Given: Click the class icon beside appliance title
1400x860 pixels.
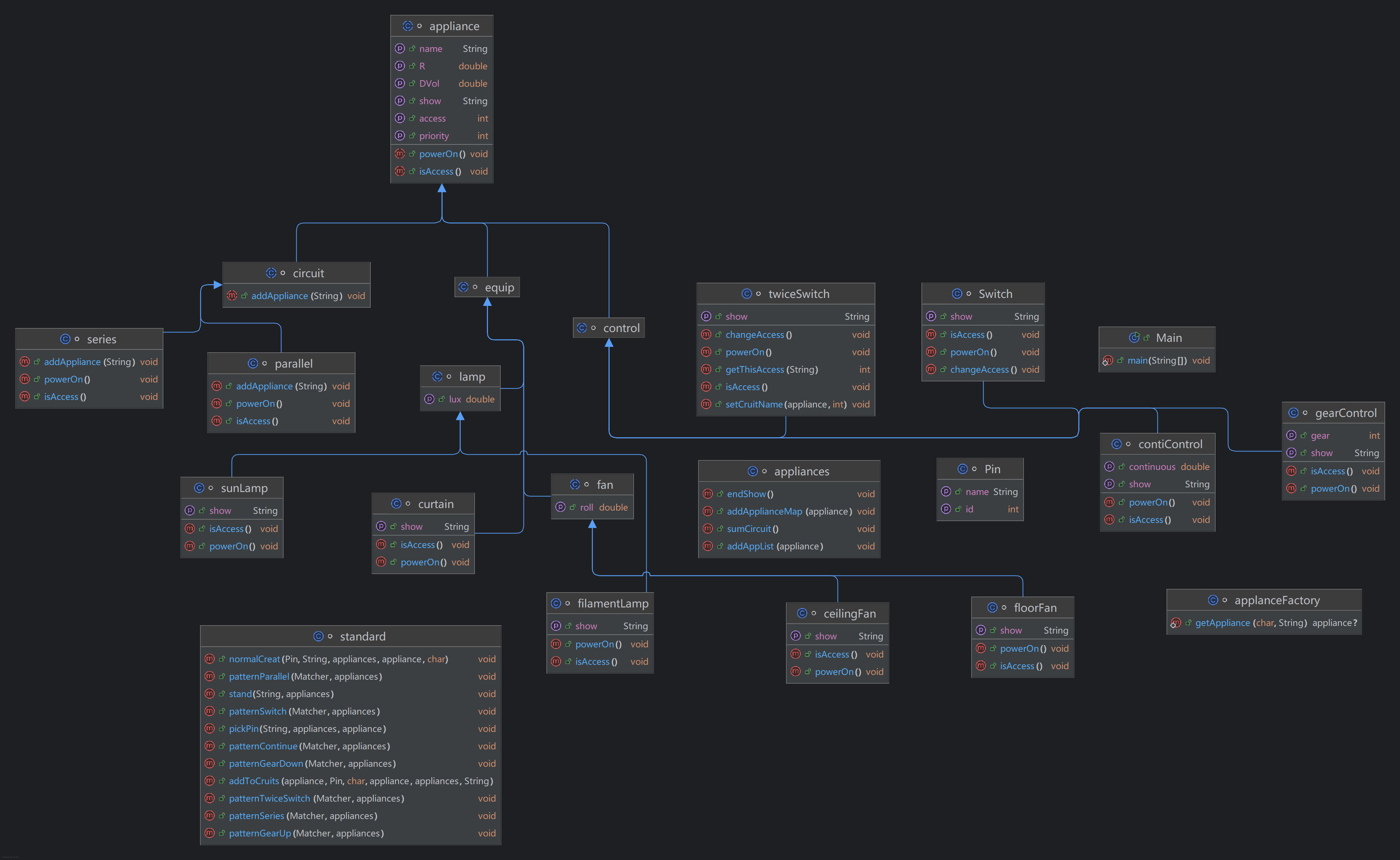Looking at the screenshot, I should pos(407,26).
